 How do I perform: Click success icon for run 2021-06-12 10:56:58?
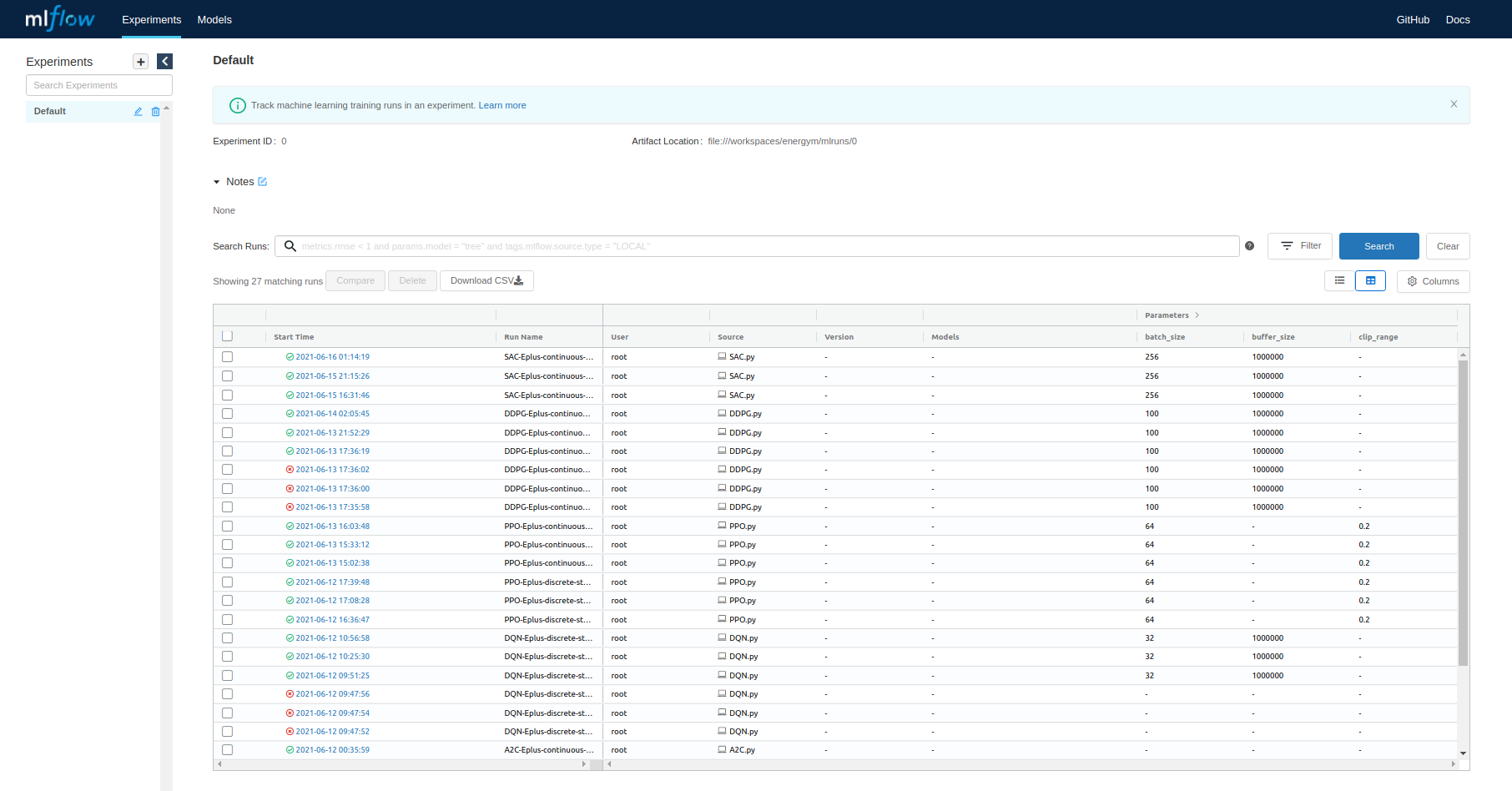(x=290, y=638)
